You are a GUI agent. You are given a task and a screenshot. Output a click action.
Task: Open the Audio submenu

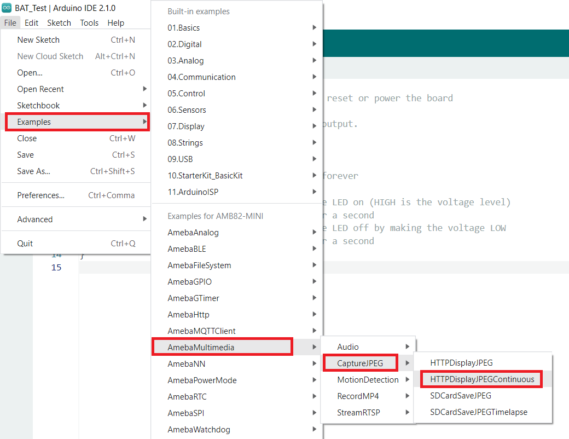point(368,347)
